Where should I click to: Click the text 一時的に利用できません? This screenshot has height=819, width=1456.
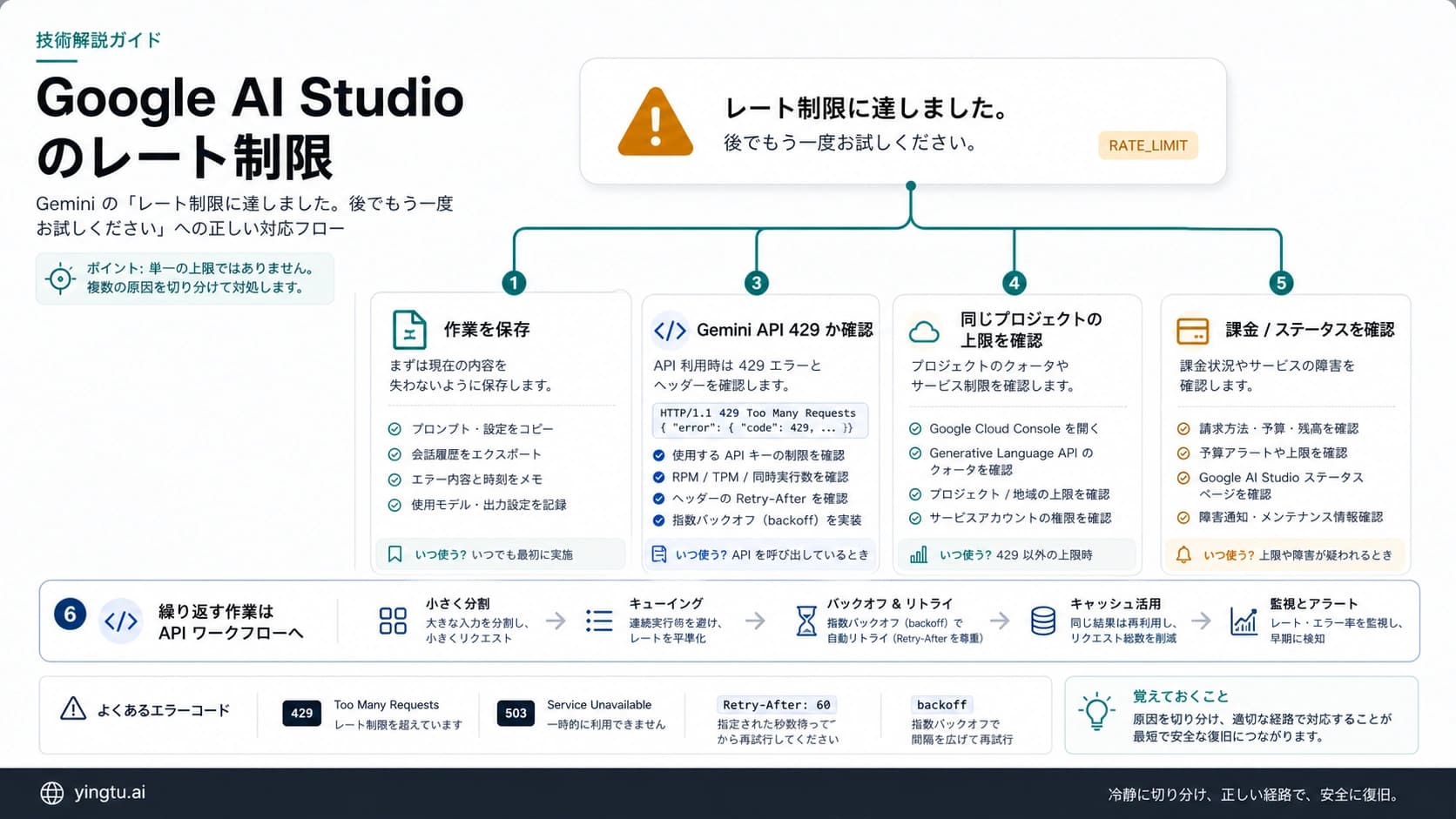[606, 724]
